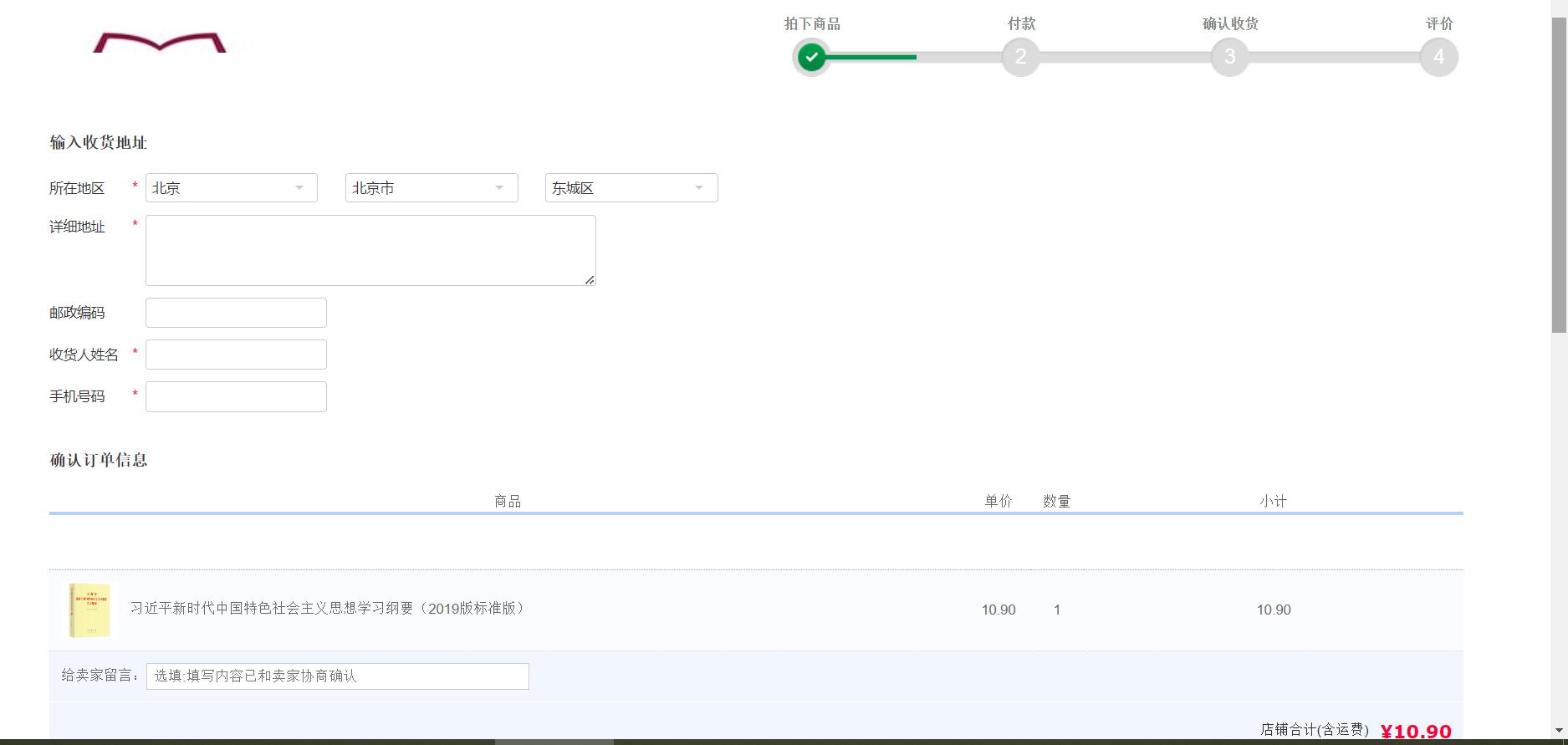Click the green checkmark step one circle
This screenshot has height=745, width=1568.
tap(811, 57)
